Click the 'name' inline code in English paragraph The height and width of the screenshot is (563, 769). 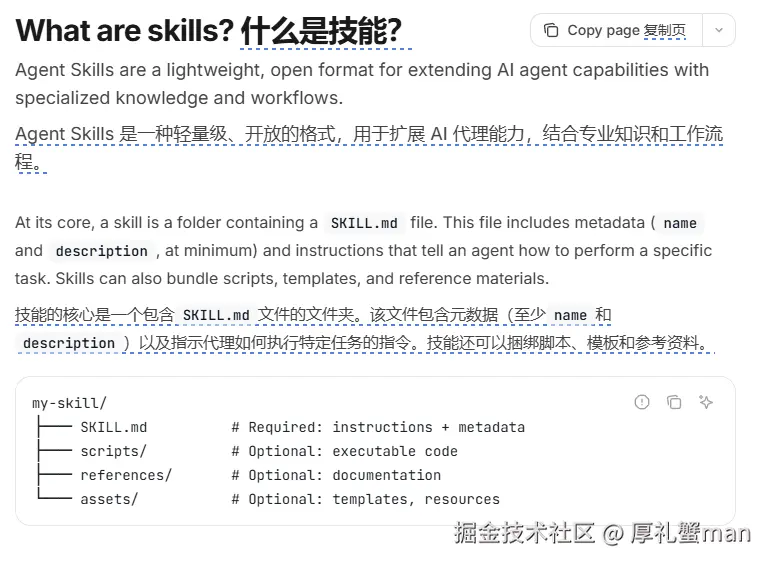pyautogui.click(x=680, y=223)
